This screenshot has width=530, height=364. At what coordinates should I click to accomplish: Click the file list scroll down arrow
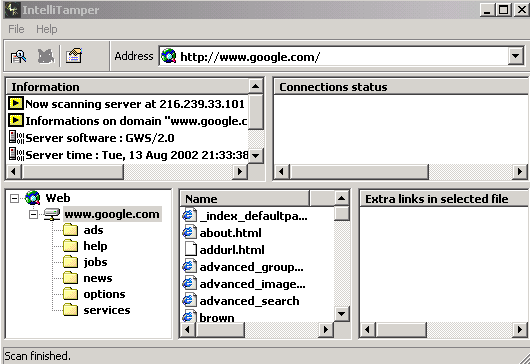(x=341, y=314)
